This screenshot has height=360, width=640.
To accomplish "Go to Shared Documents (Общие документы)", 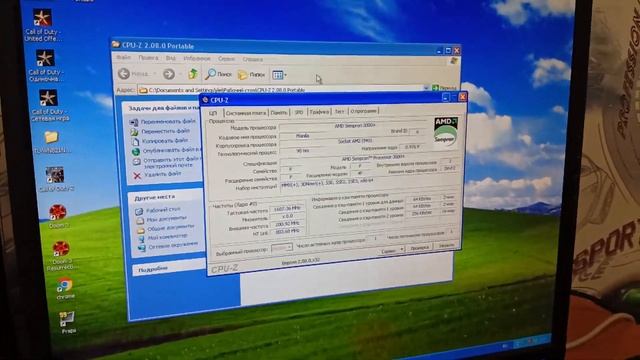I will pos(170,227).
